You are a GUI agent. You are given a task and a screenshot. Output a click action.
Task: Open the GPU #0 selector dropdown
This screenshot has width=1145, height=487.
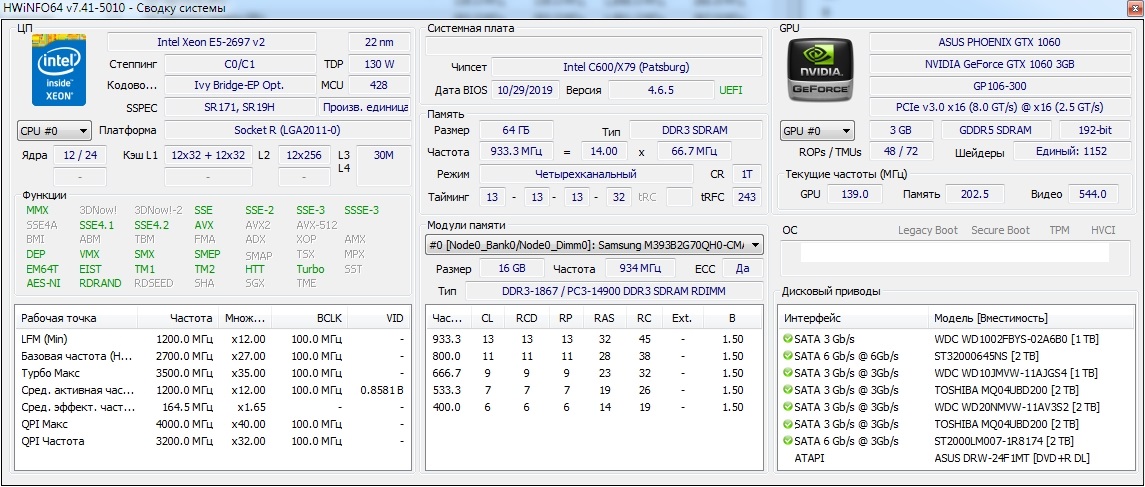pyautogui.click(x=817, y=131)
